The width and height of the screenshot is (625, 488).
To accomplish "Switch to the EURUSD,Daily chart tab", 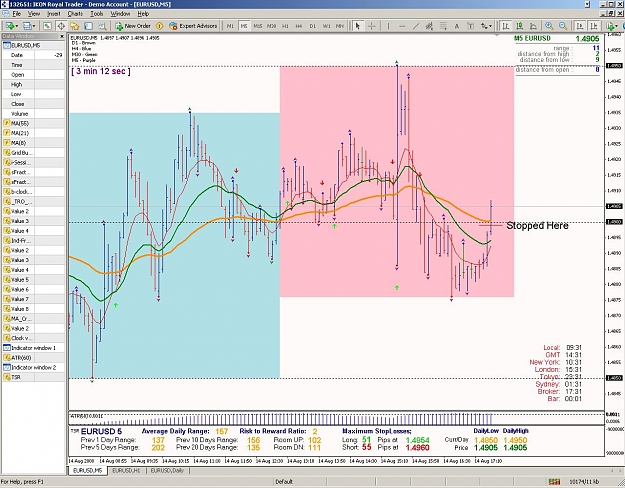I will coord(167,470).
